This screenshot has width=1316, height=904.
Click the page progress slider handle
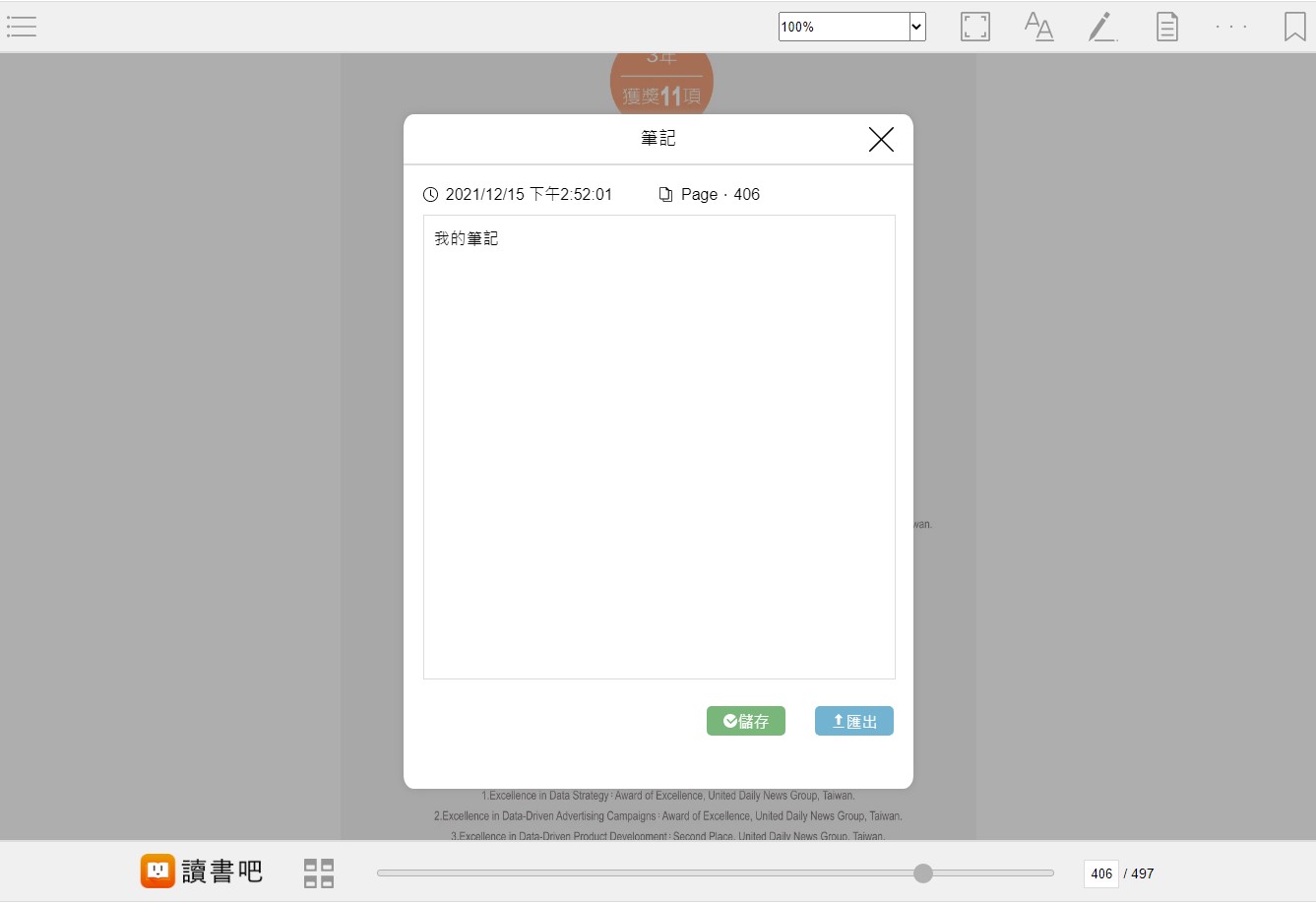point(922,873)
